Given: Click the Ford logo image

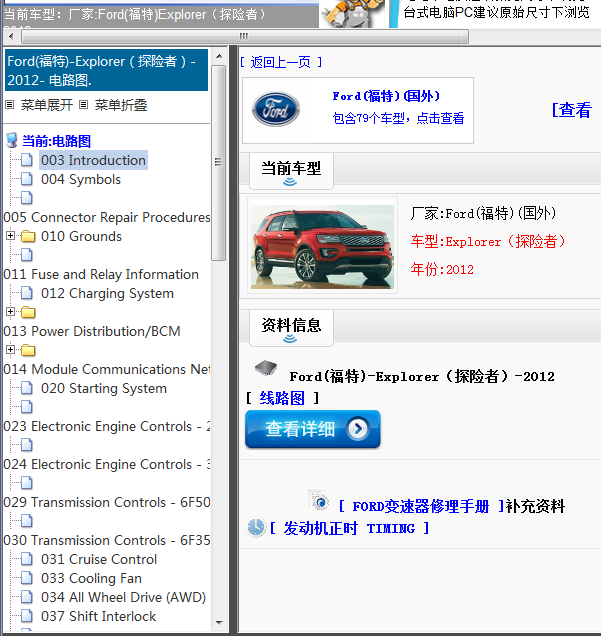Looking at the screenshot, I should click(276, 109).
